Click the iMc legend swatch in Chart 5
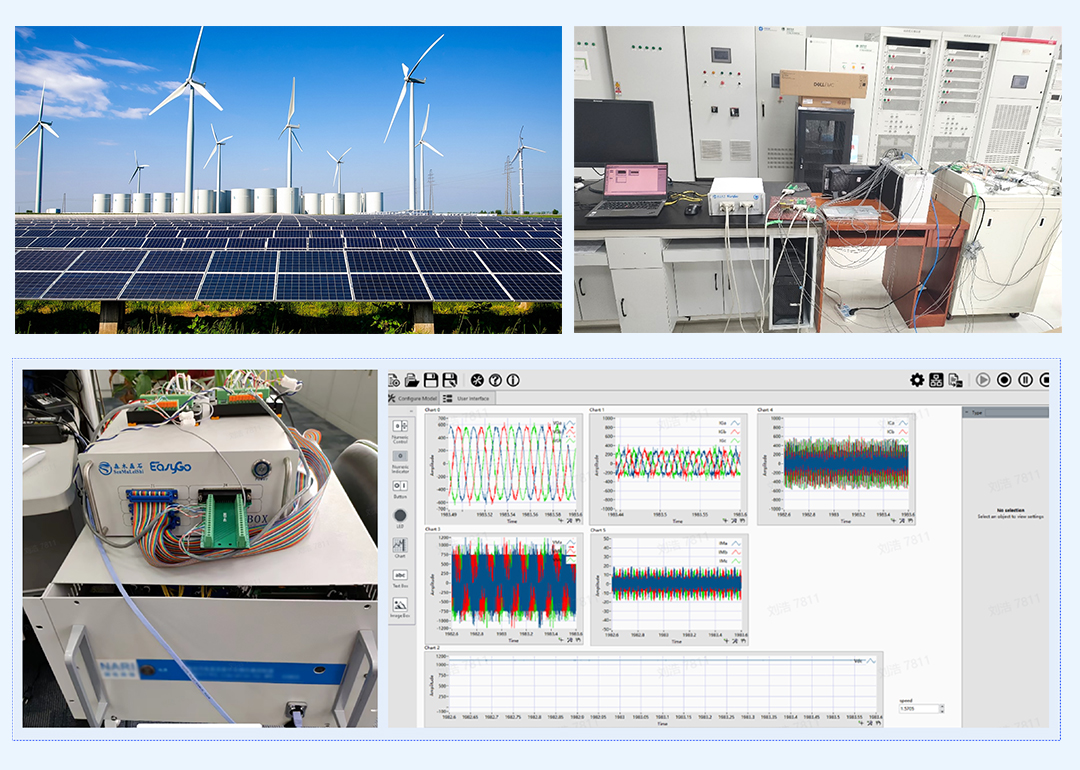This screenshot has height=770, width=1080. (x=736, y=561)
